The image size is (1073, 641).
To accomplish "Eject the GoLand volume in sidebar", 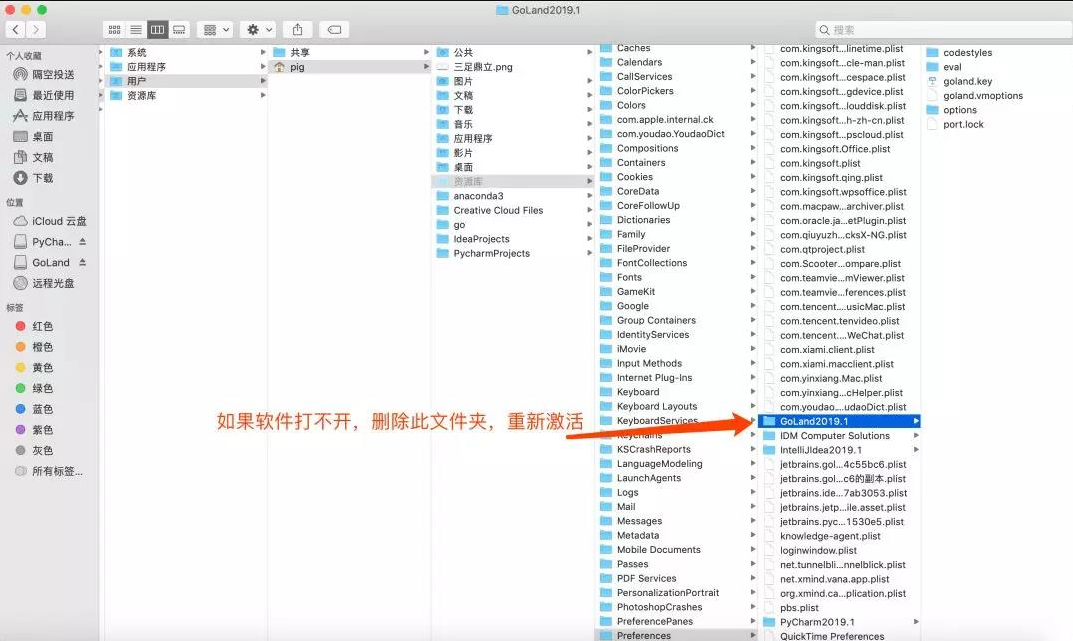I will [x=83, y=262].
